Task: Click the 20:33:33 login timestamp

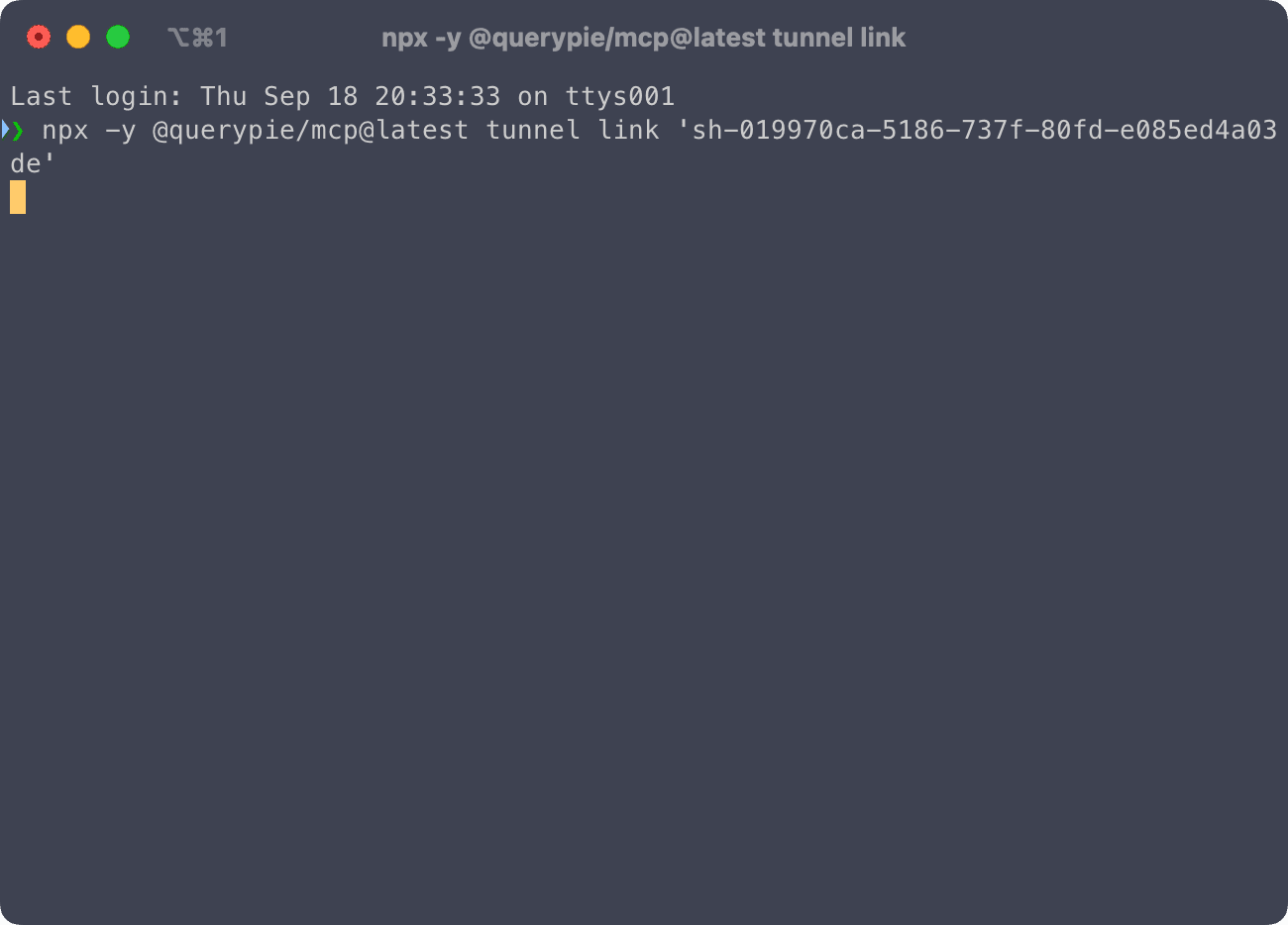Action: pos(437,96)
